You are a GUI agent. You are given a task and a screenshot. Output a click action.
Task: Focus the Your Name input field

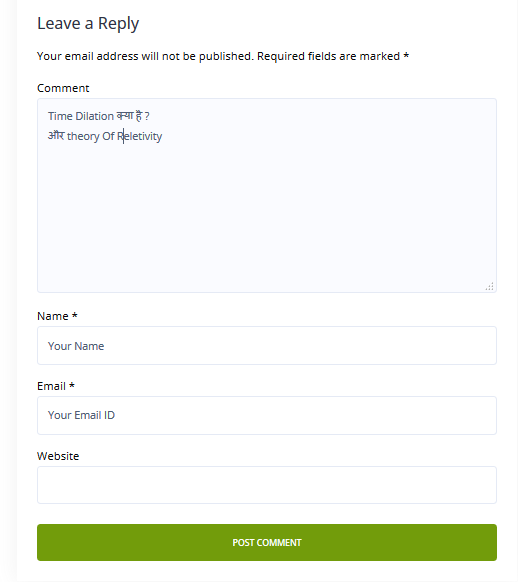click(x=267, y=346)
